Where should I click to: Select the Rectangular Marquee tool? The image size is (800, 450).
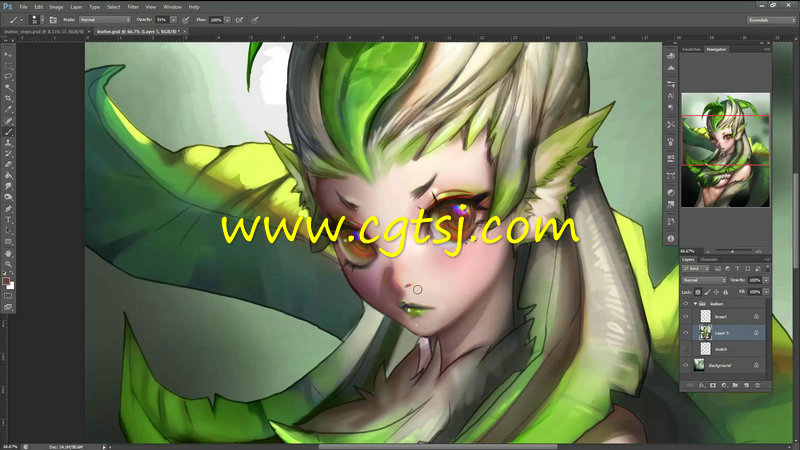(x=8, y=65)
